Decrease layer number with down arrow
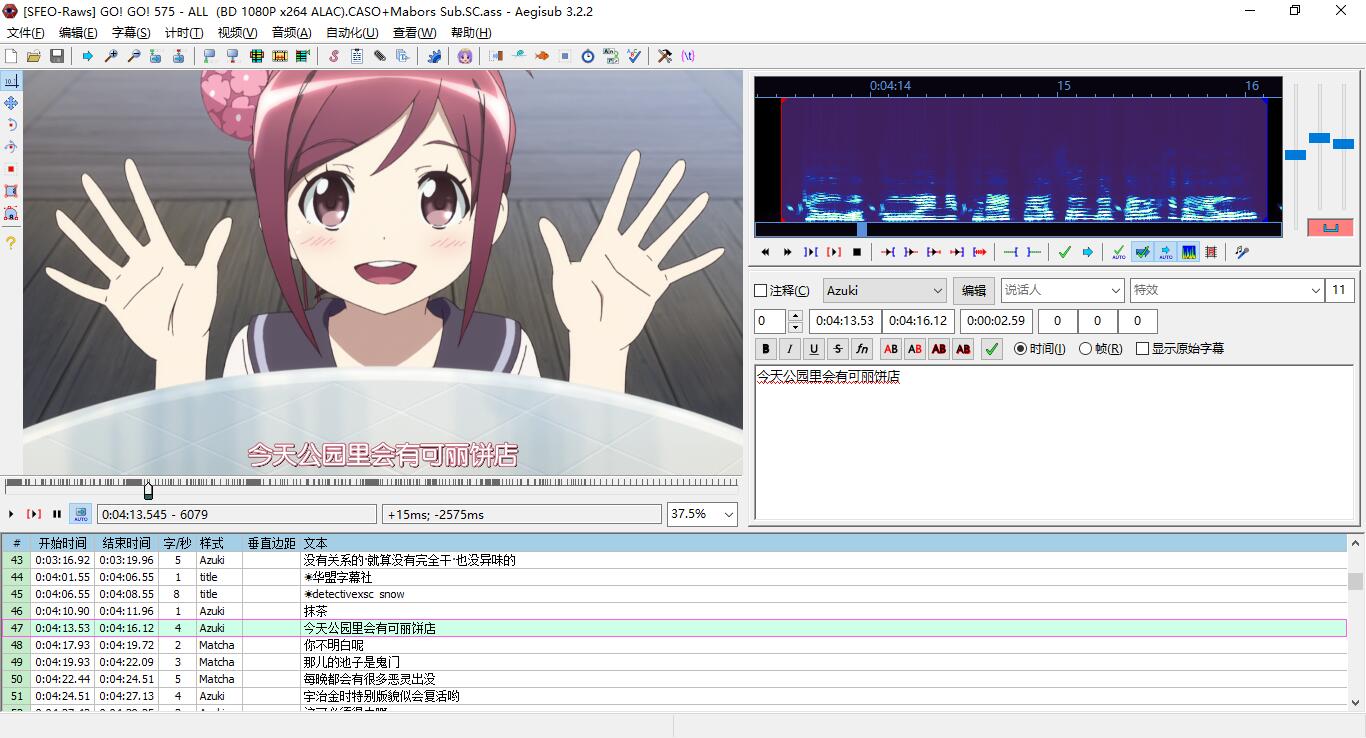1366x738 pixels. pyautogui.click(x=795, y=327)
